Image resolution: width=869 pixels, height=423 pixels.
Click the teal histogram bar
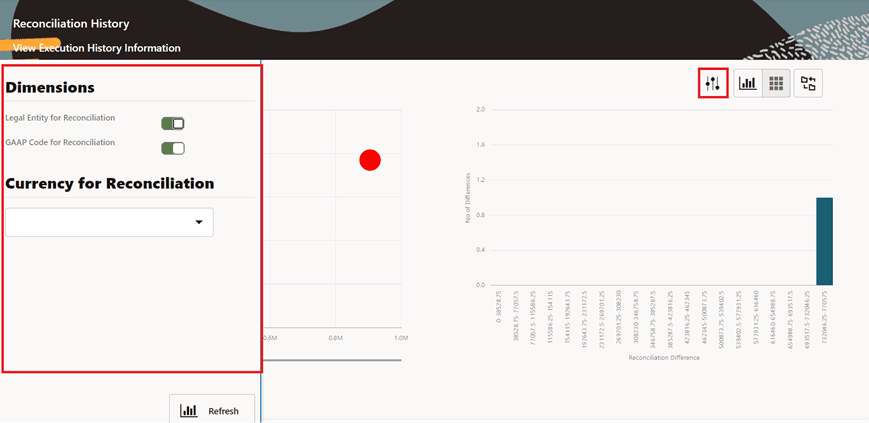coord(824,241)
